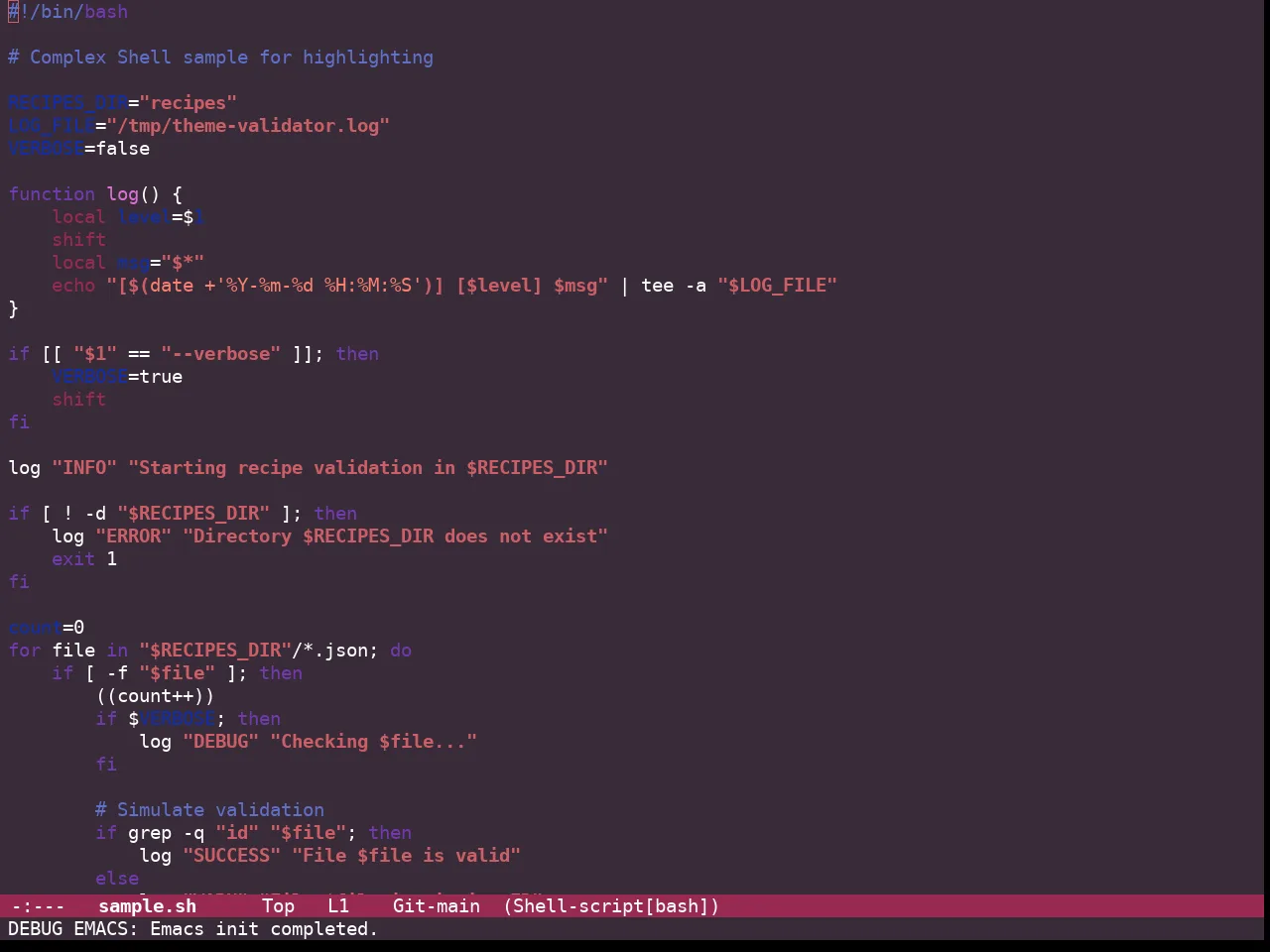1270x952 pixels.
Task: Click the "recipes" string value
Action: pyautogui.click(x=189, y=103)
